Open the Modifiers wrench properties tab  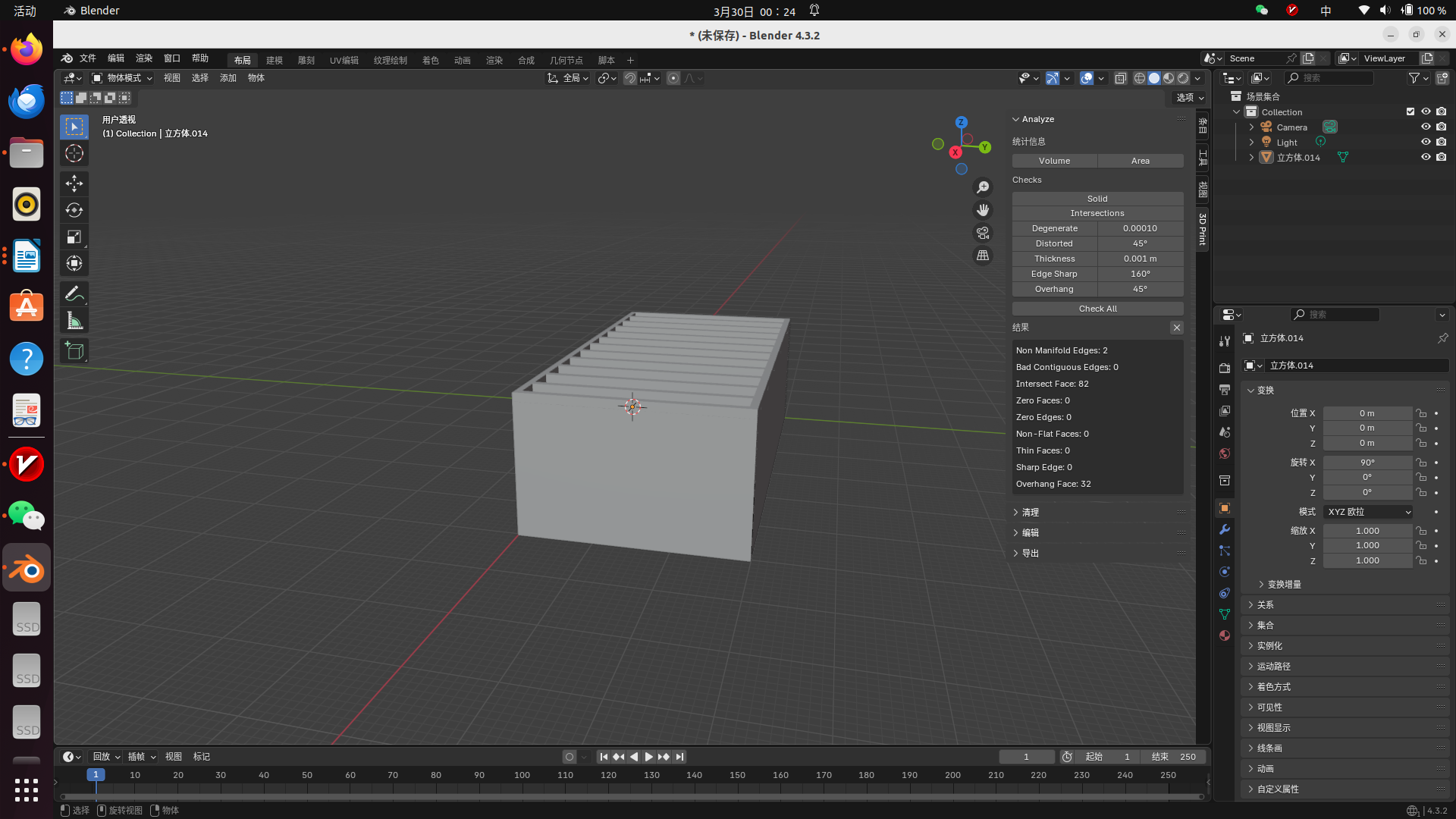pos(1224,529)
